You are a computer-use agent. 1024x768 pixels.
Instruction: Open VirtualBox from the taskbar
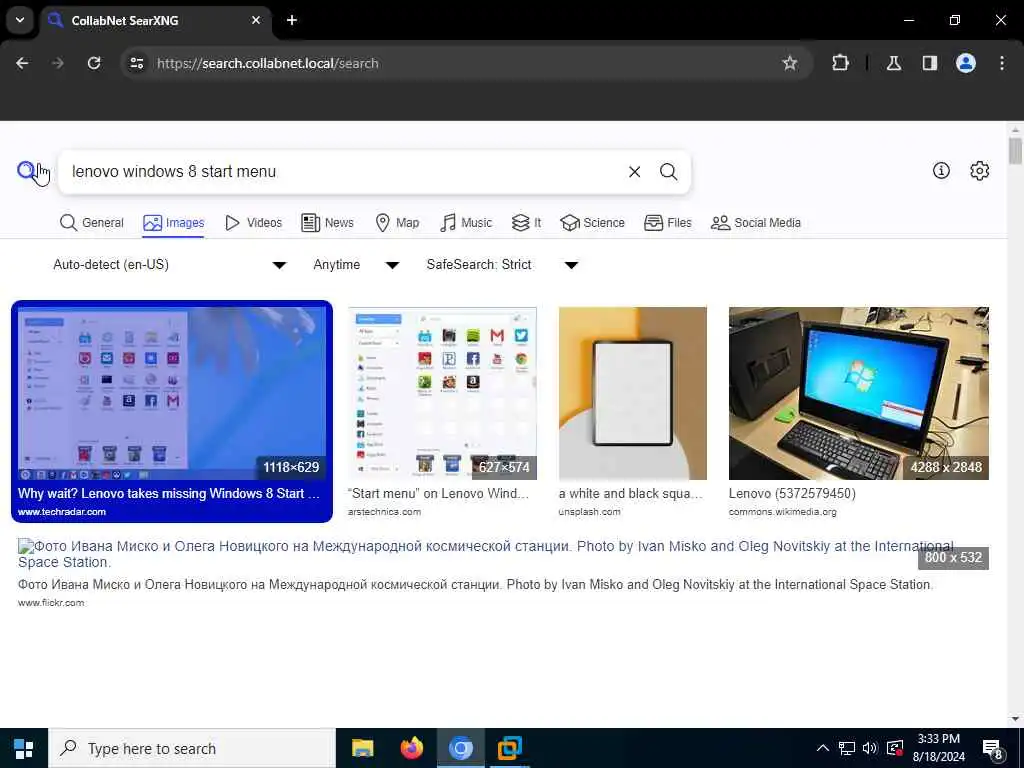pyautogui.click(x=509, y=748)
